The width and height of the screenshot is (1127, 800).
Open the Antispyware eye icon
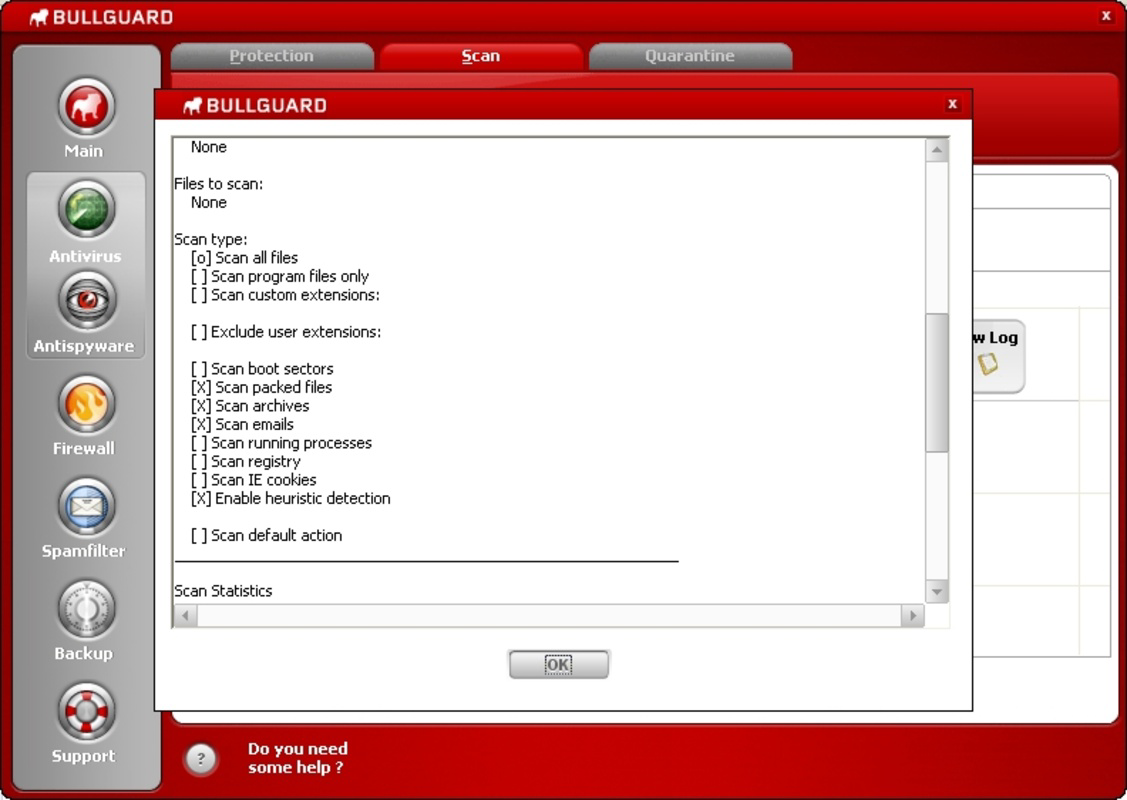click(x=86, y=300)
